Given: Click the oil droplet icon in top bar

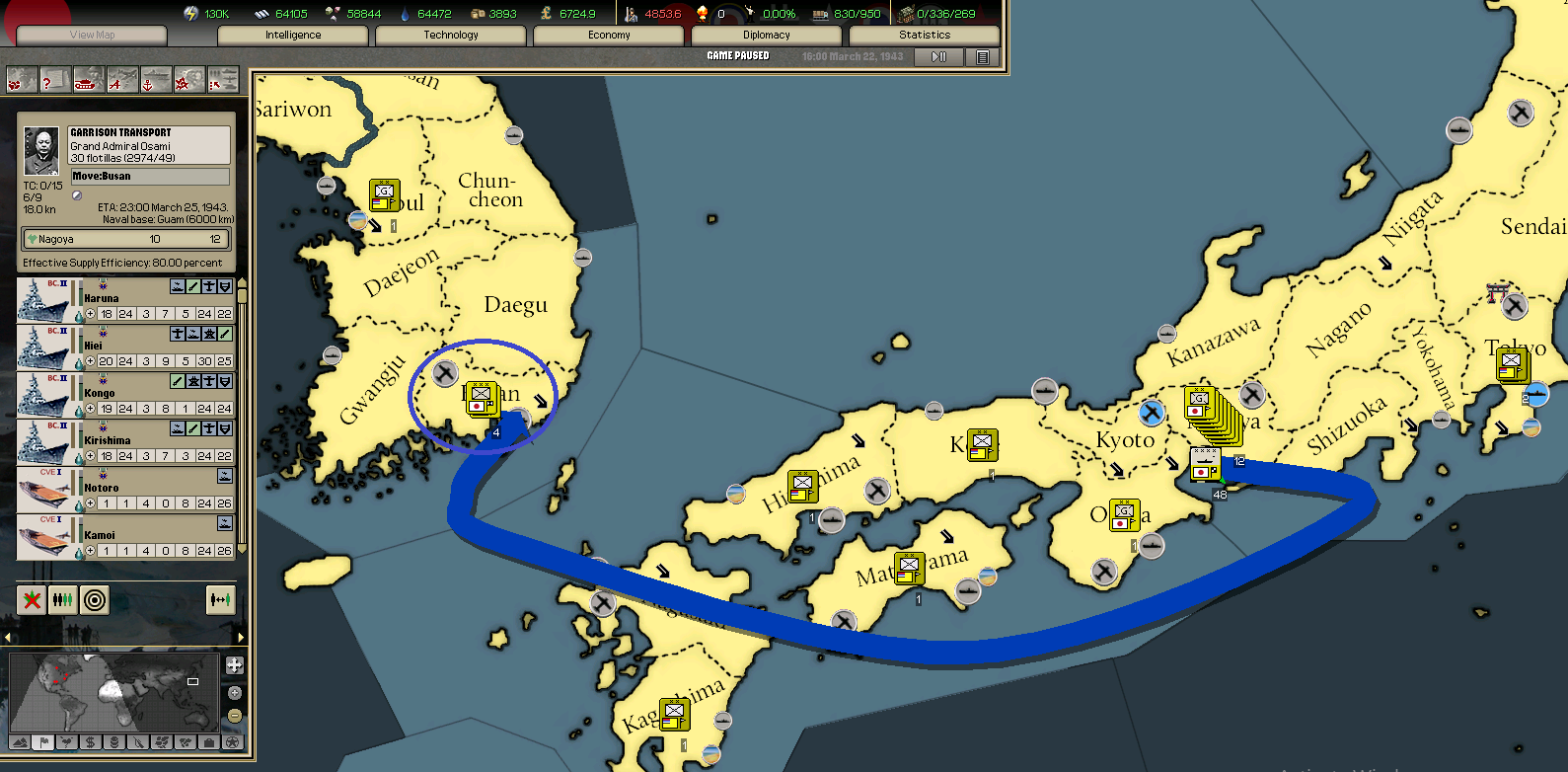Looking at the screenshot, I should point(405,13).
